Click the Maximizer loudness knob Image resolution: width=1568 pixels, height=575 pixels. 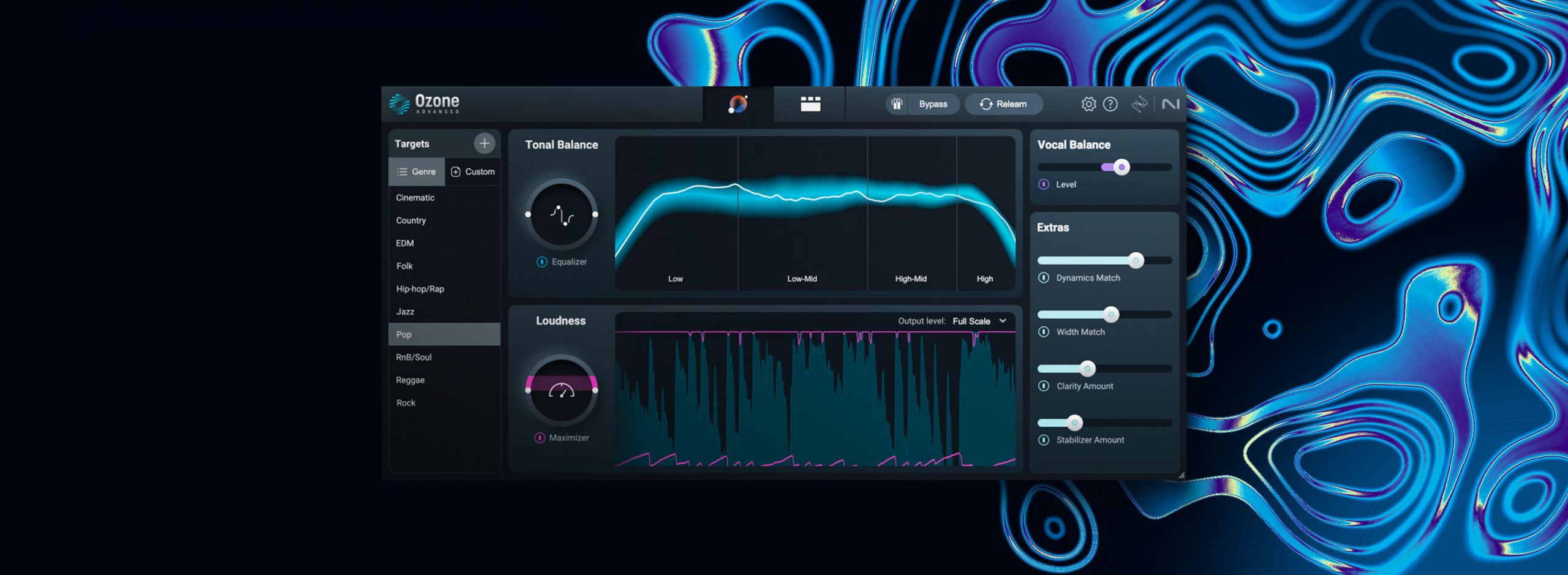(x=561, y=390)
